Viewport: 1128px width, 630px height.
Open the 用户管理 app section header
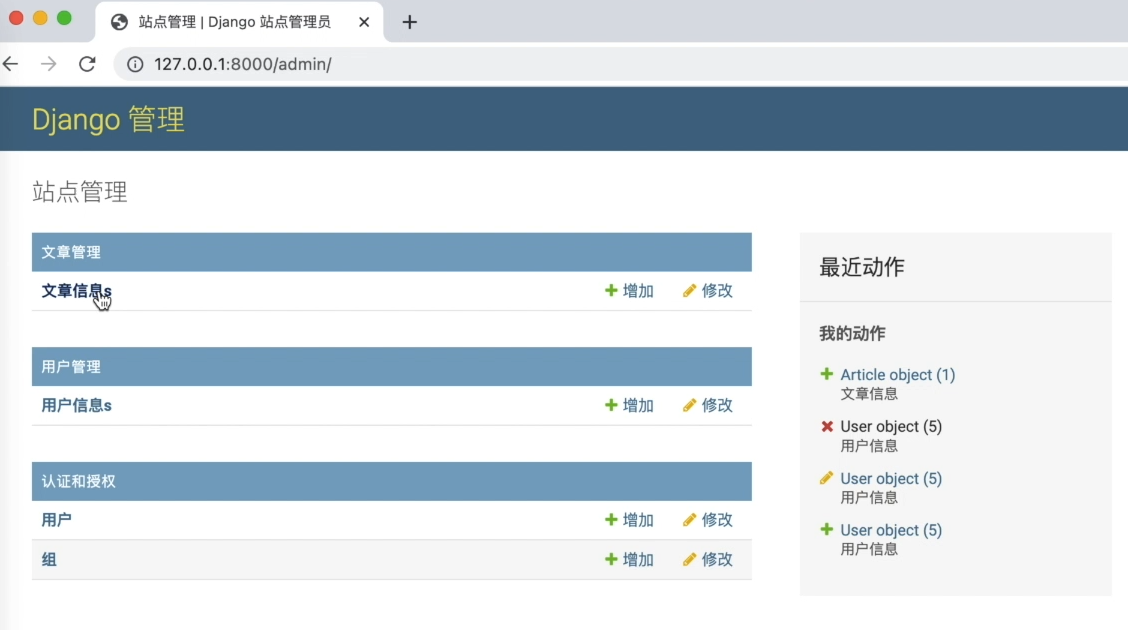tap(71, 367)
